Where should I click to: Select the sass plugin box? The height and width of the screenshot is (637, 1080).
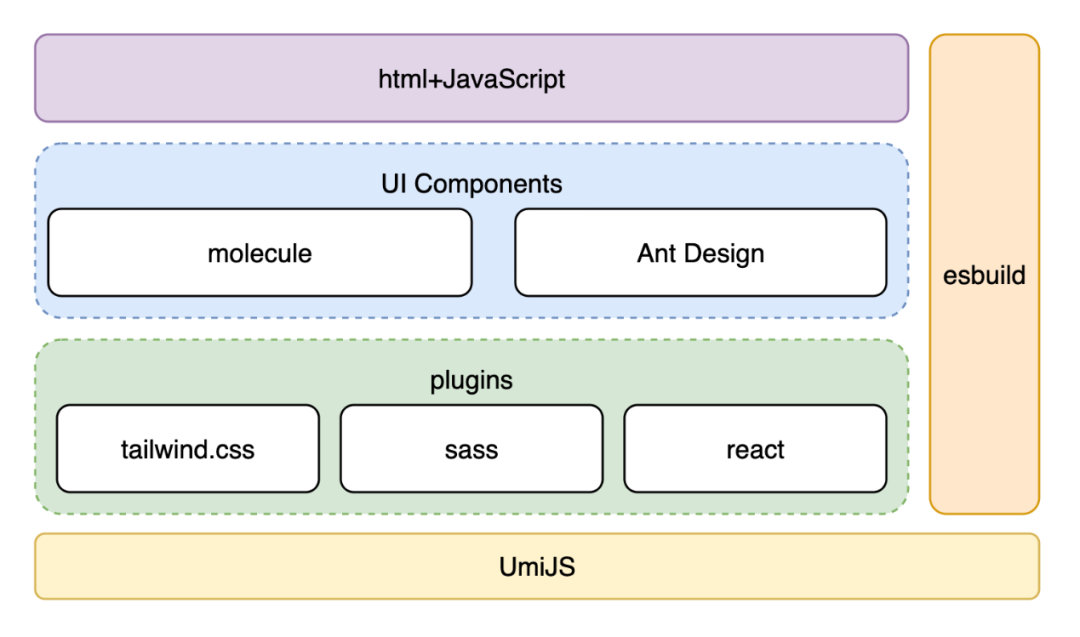[472, 449]
